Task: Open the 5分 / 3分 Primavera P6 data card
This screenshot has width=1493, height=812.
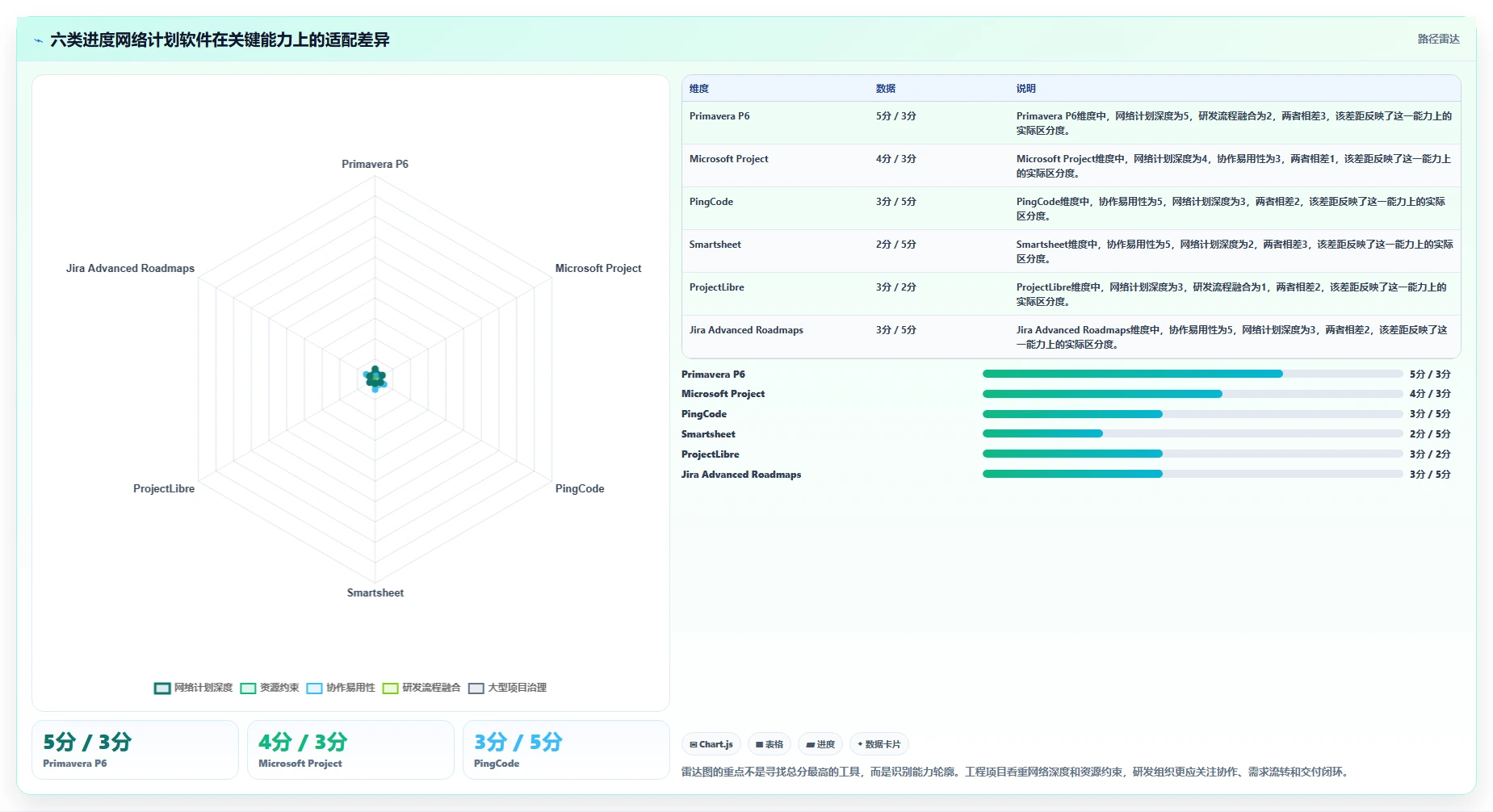Action: point(135,750)
